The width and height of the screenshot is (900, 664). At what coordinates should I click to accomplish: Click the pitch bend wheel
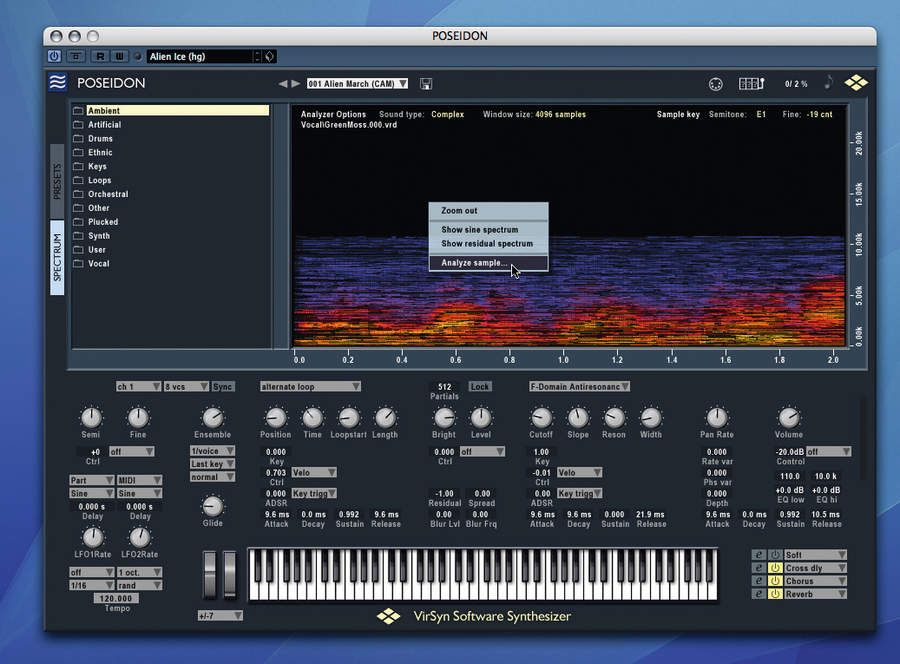tap(210, 574)
